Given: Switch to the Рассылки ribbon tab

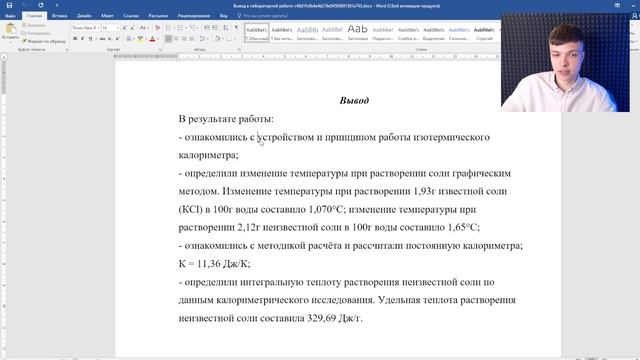Looking at the screenshot, I should pyautogui.click(x=158, y=16).
